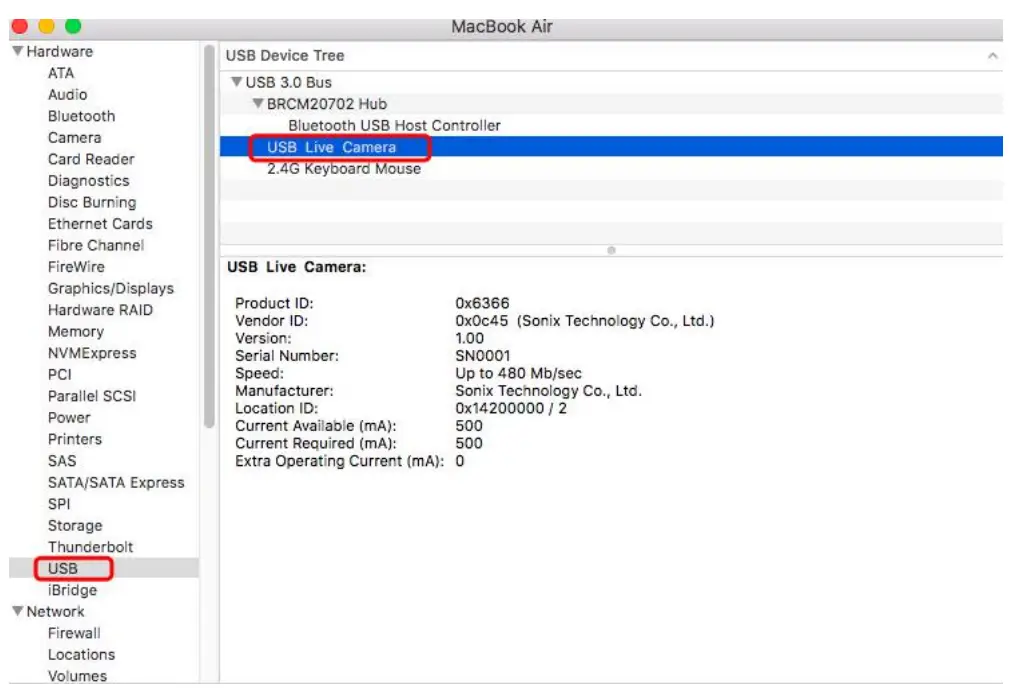This screenshot has height=696, width=1009.
Task: View Memory hardware details
Action: [x=75, y=331]
